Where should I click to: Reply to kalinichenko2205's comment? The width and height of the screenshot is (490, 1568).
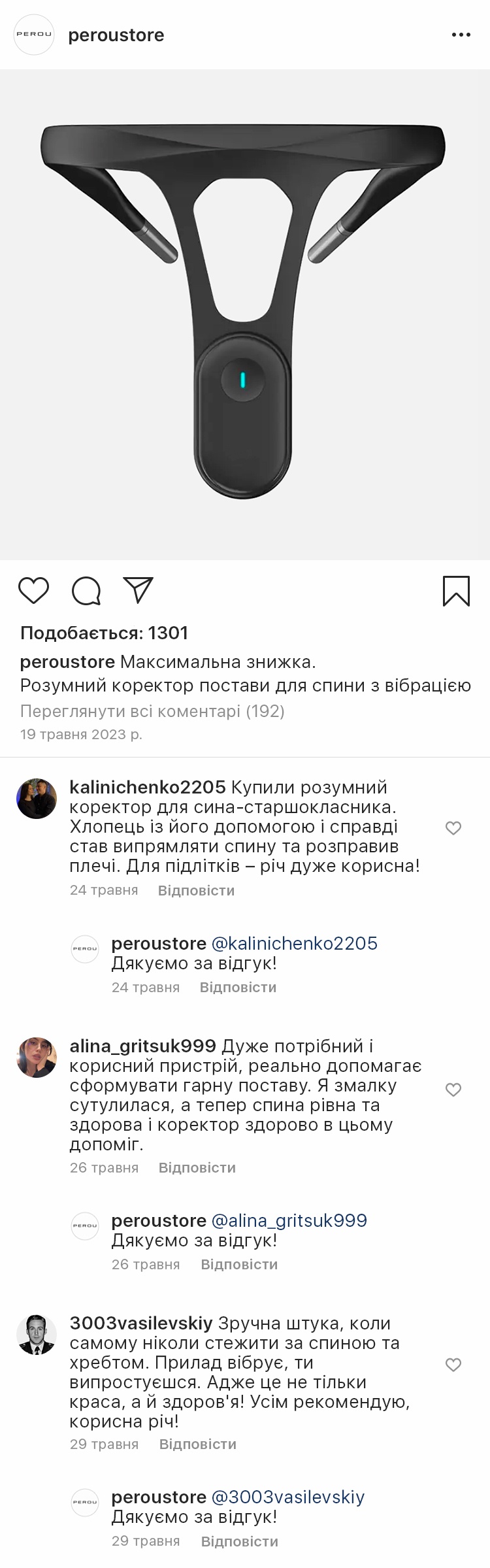(196, 891)
